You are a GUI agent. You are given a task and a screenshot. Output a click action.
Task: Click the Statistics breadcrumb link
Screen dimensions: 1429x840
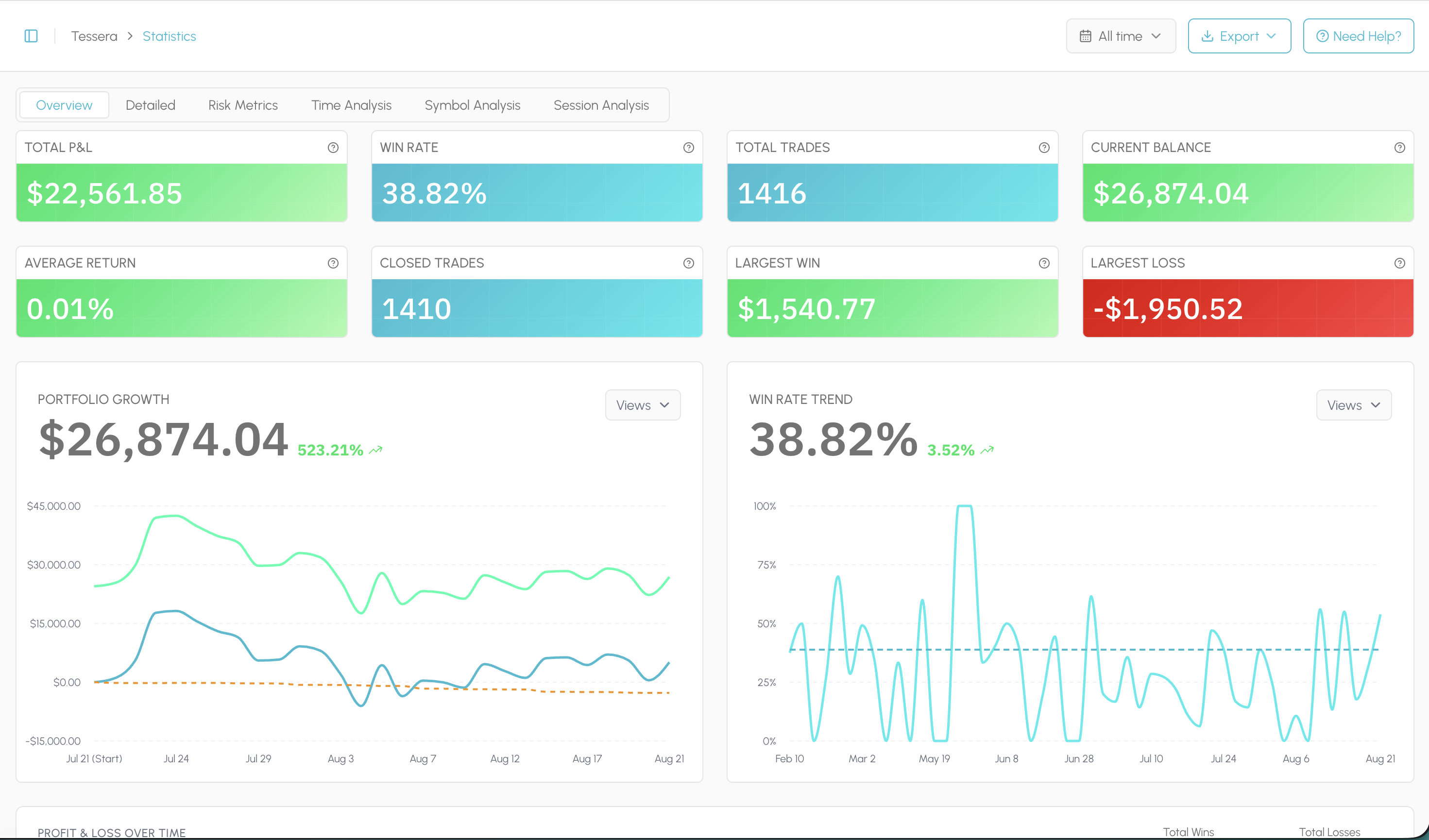pyautogui.click(x=169, y=36)
